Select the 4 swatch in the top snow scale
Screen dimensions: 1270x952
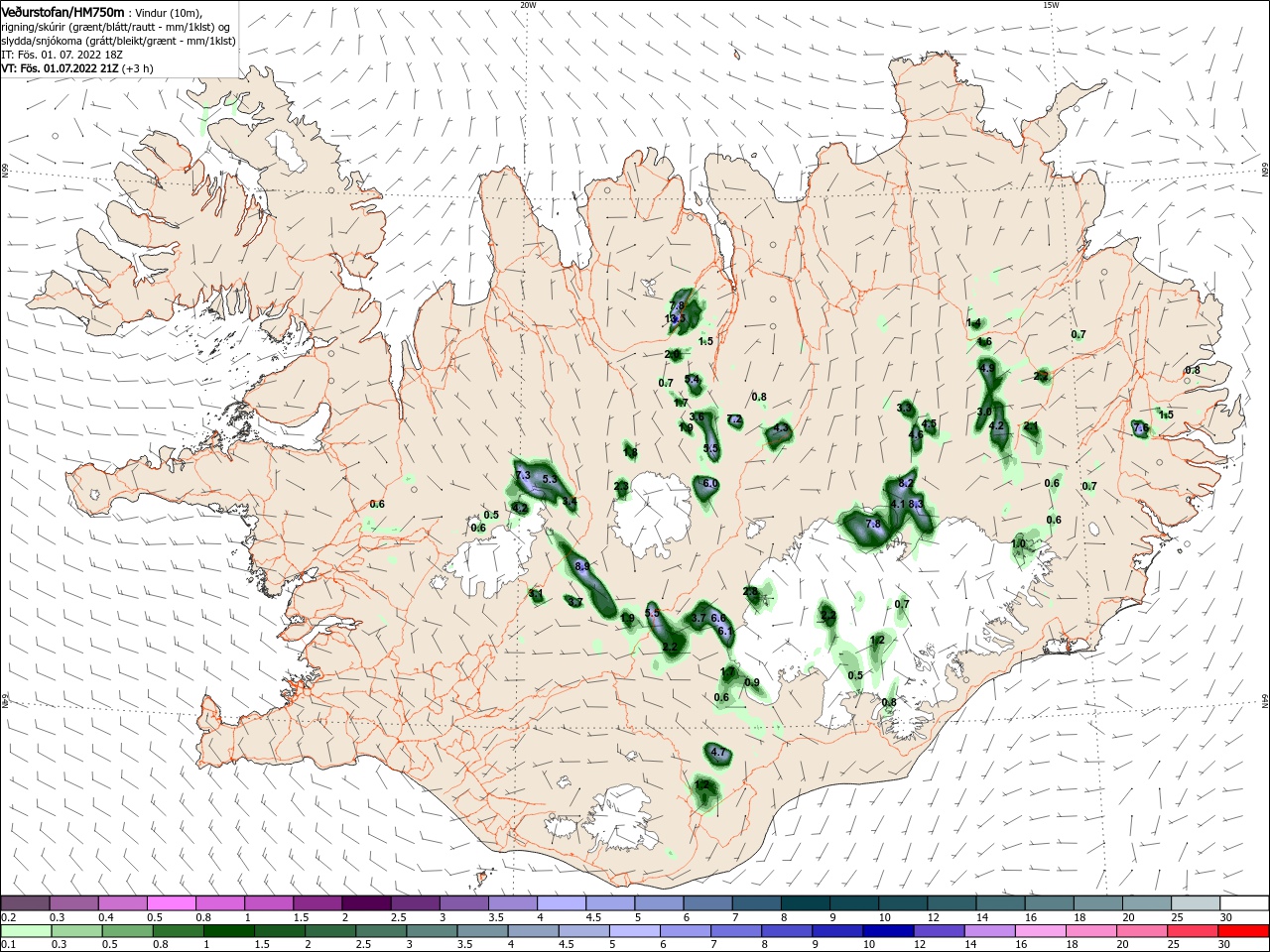(562, 903)
